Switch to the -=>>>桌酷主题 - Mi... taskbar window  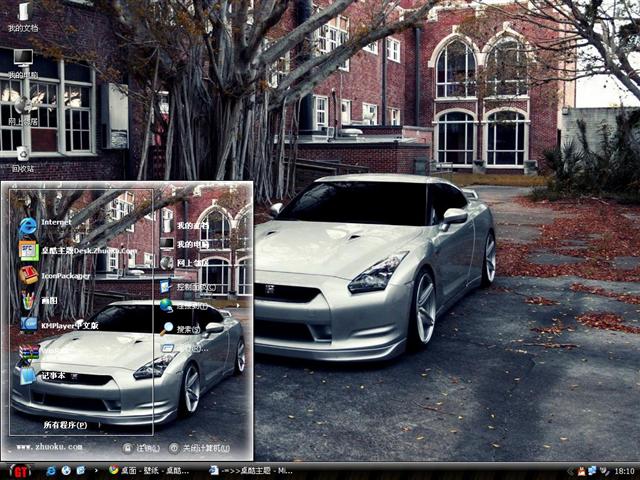pos(251,471)
